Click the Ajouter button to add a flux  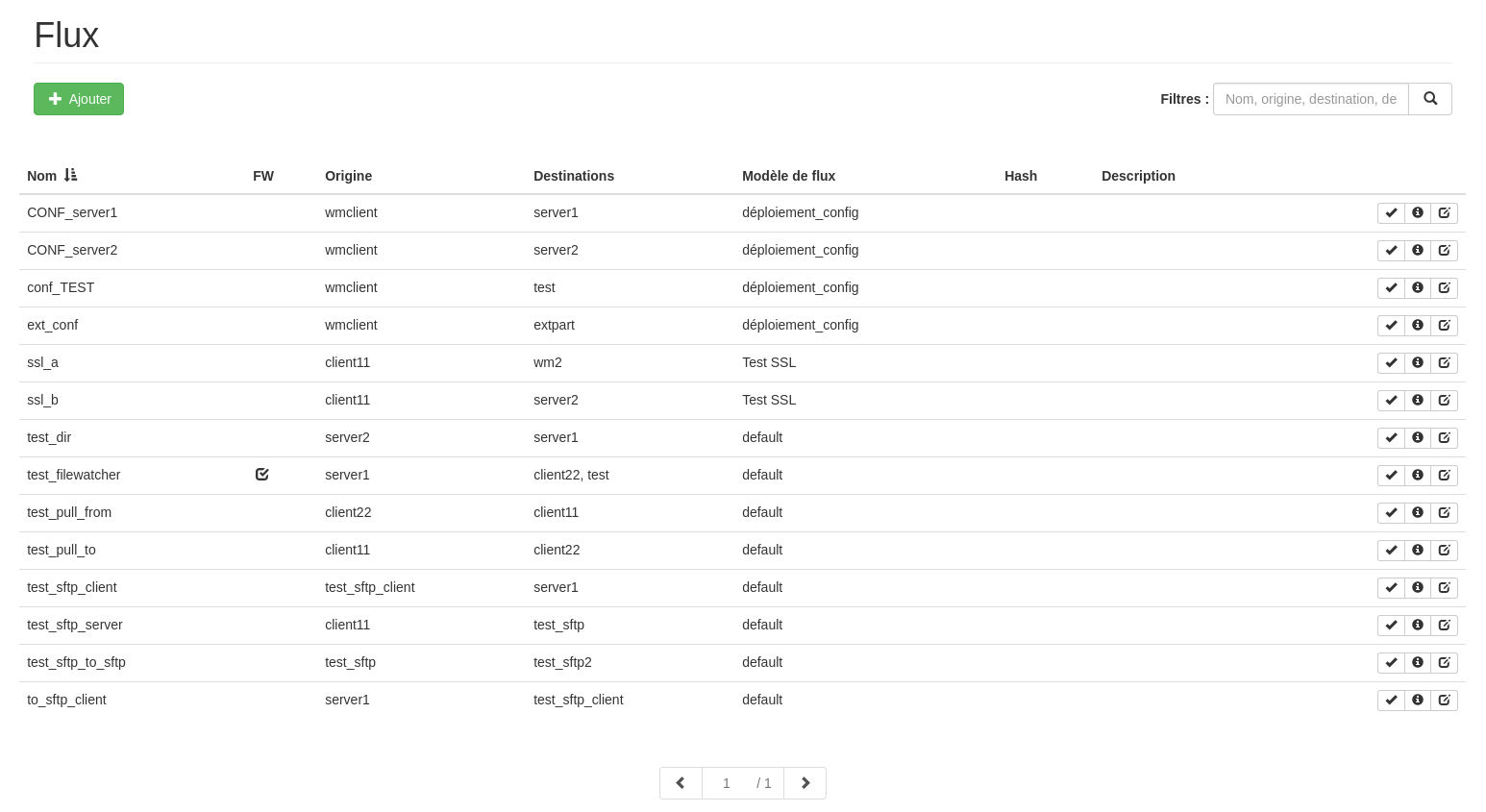[x=79, y=99]
